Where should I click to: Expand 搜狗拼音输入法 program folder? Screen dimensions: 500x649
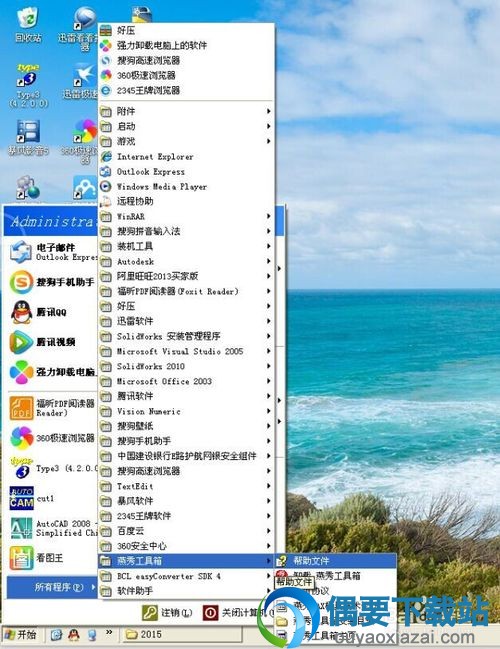pos(186,231)
